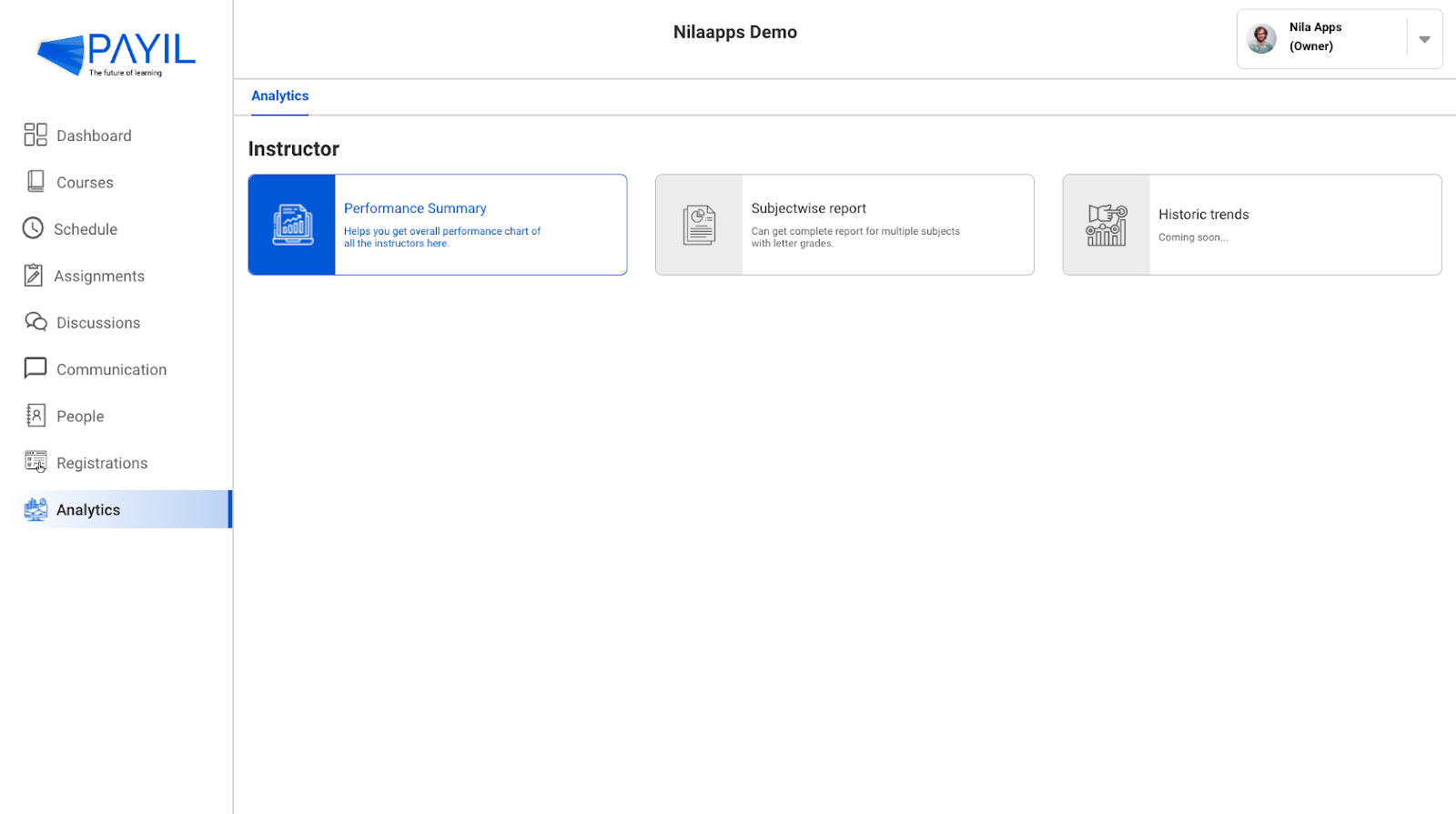Click the Historic trends card title
This screenshot has height=814, width=1456.
[1203, 215]
